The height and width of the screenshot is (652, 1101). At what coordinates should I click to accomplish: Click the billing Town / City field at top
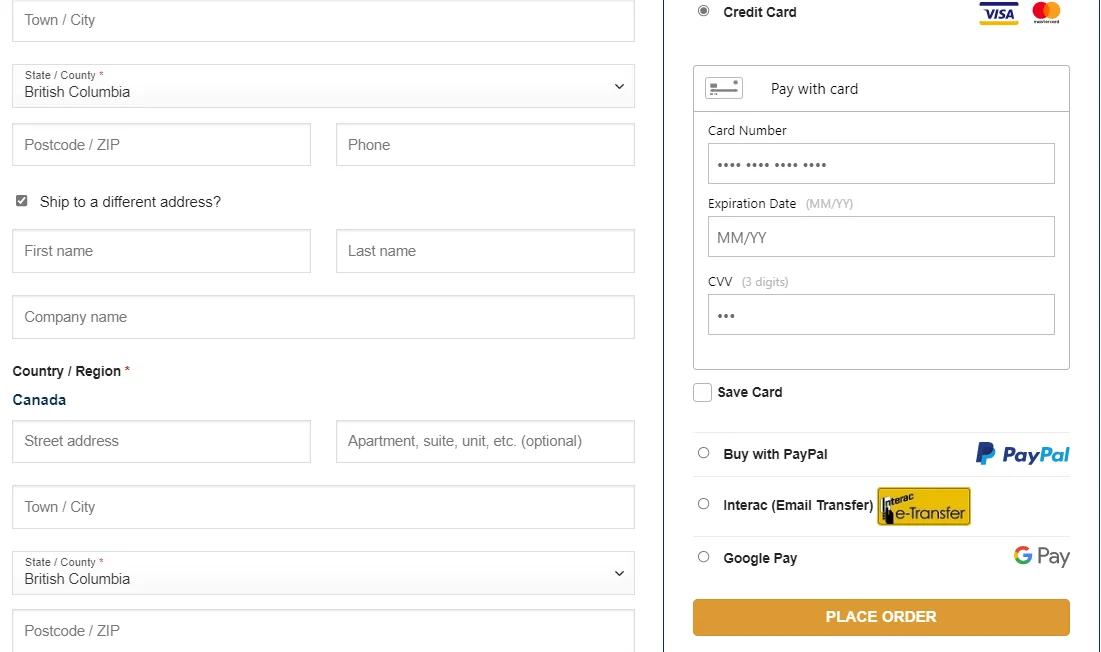pyautogui.click(x=323, y=20)
